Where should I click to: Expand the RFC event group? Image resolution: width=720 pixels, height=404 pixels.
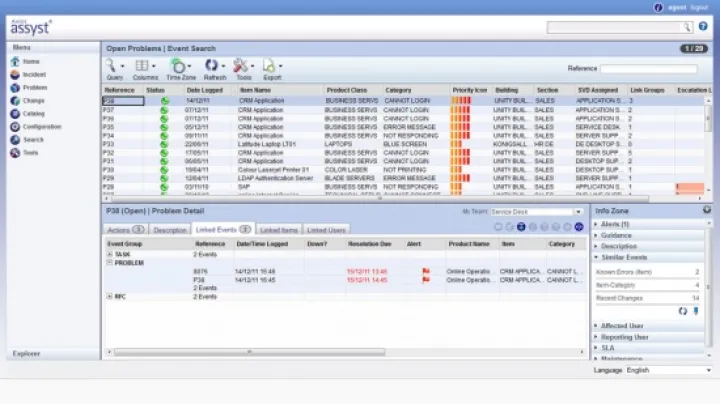point(110,297)
